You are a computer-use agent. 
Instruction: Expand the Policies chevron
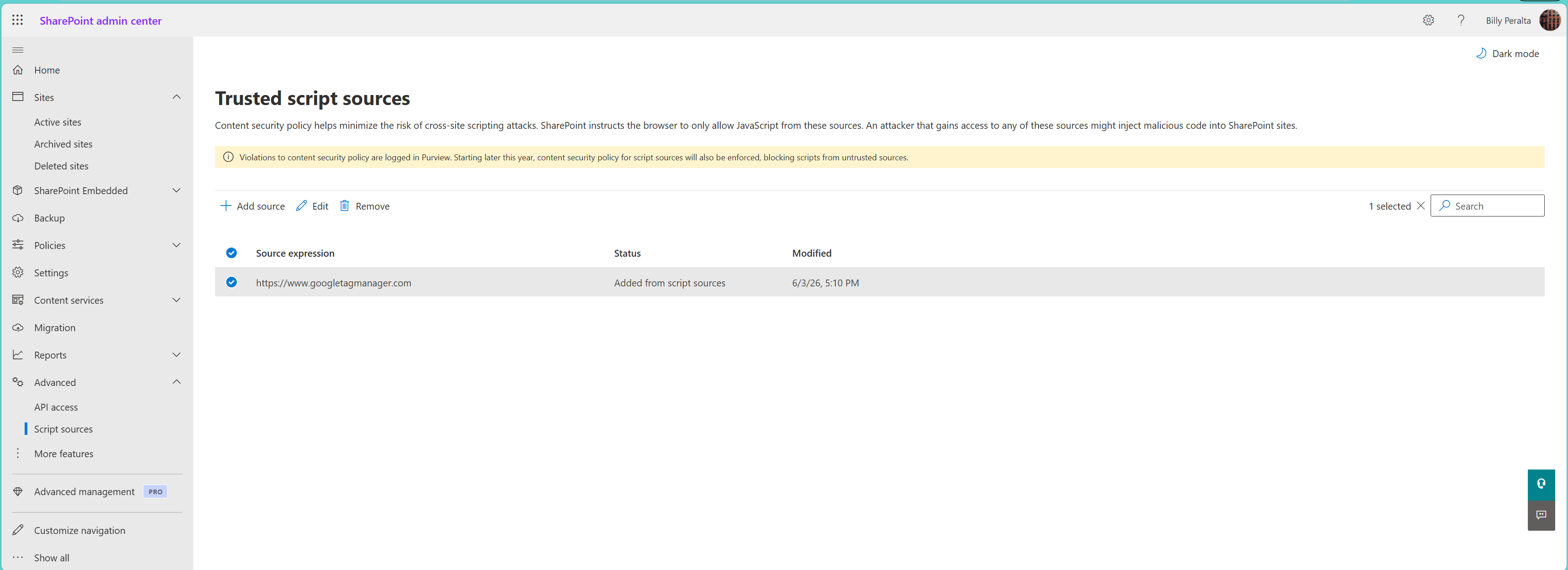[x=177, y=245]
